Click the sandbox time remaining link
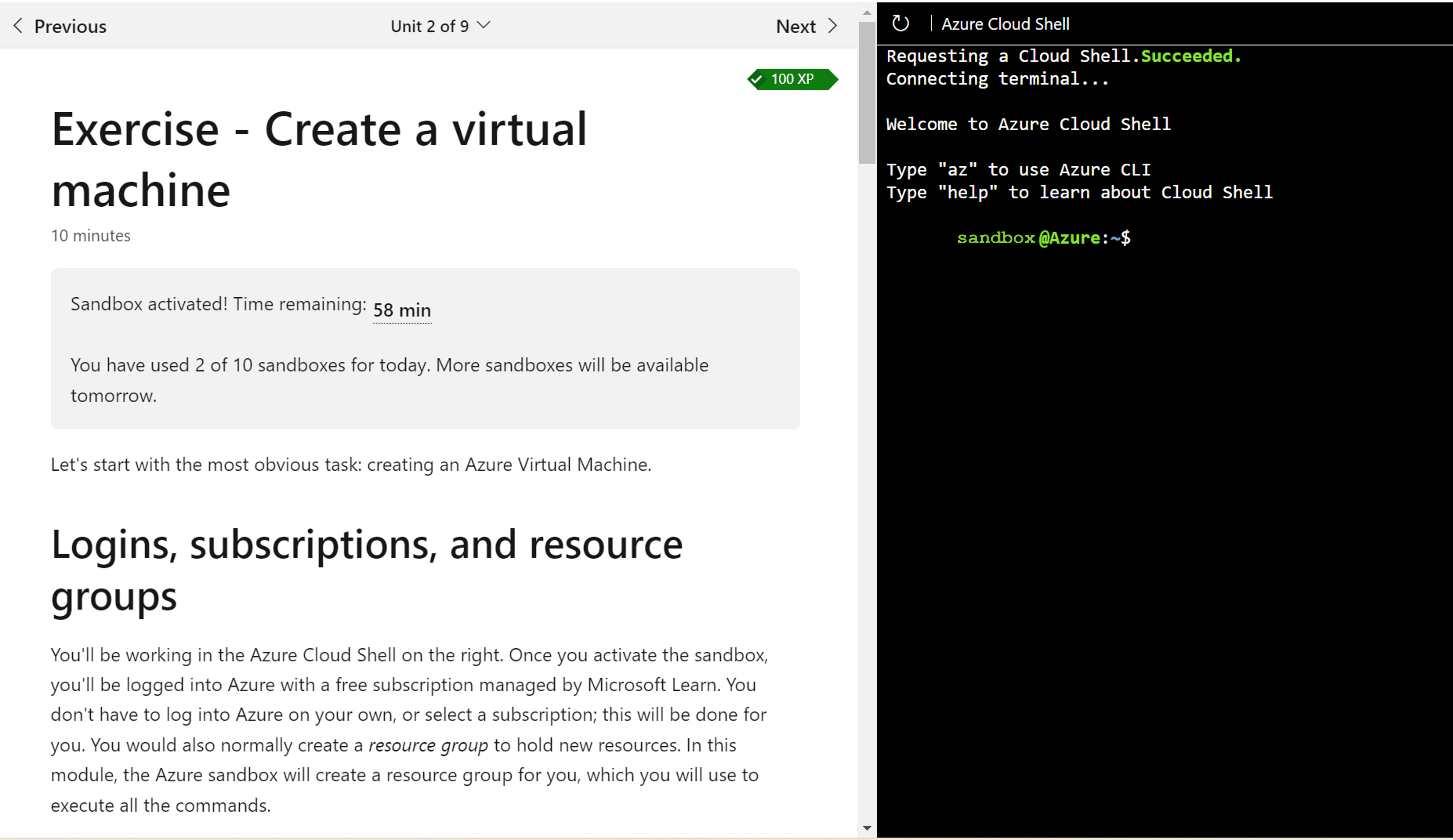Screen dimensions: 1453x840 [x=401, y=308]
